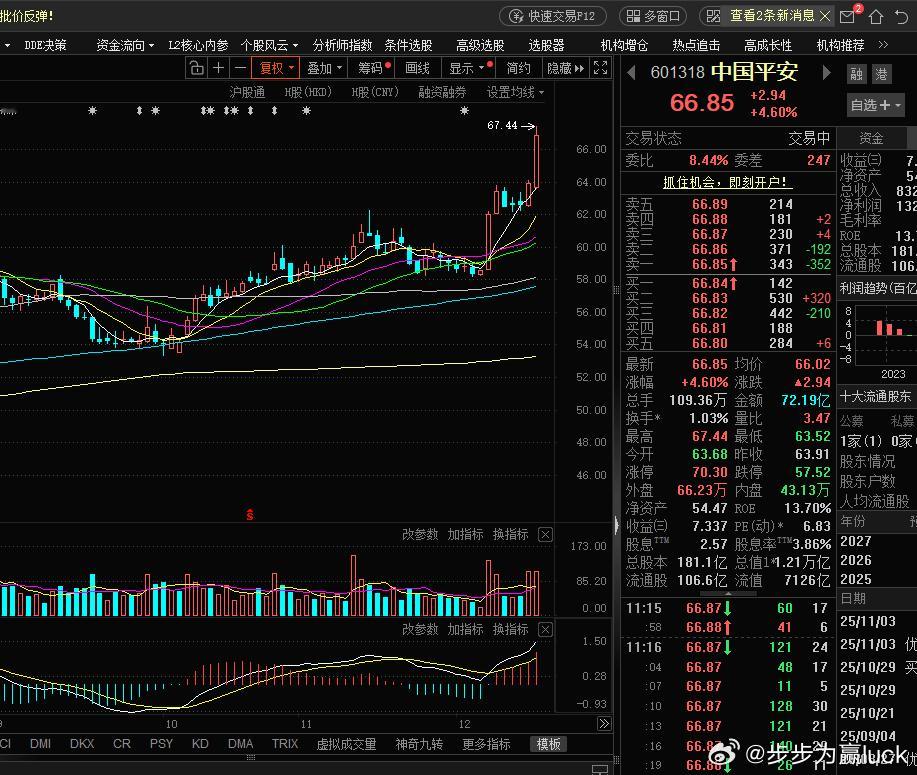Open 资金流向 dropdown menu
Image resolution: width=917 pixels, height=775 pixels.
click(x=125, y=45)
